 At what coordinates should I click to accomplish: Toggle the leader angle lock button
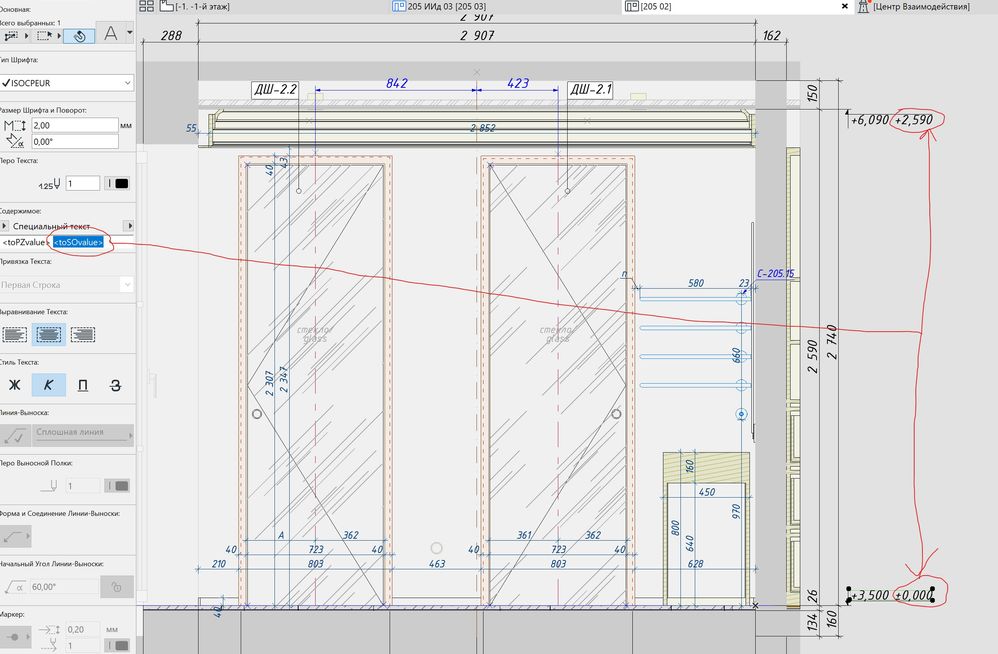pyautogui.click(x=116, y=587)
